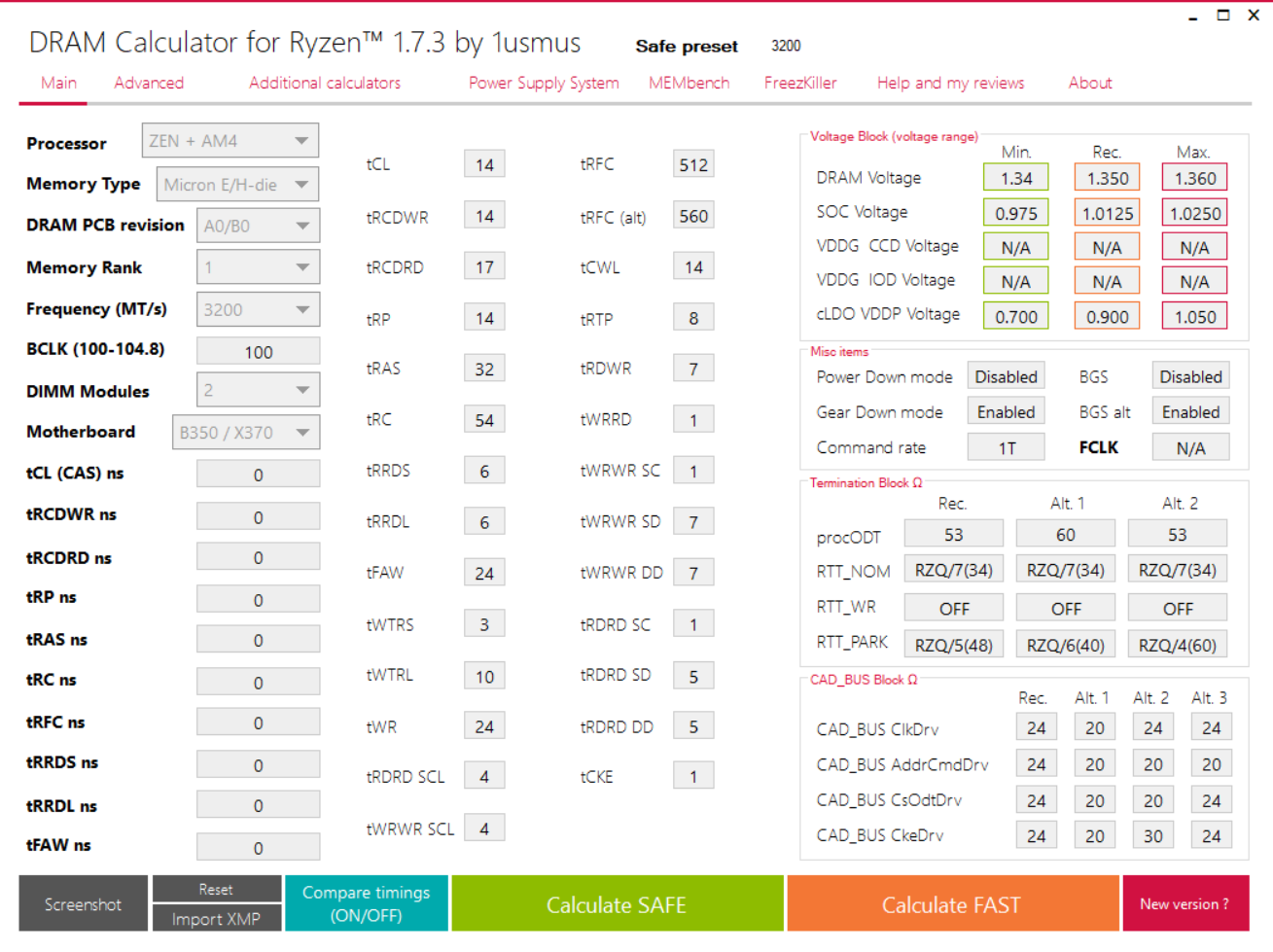Viewport: 1273px width, 952px height.
Task: Select the tRC timing value 54
Action: coord(484,420)
